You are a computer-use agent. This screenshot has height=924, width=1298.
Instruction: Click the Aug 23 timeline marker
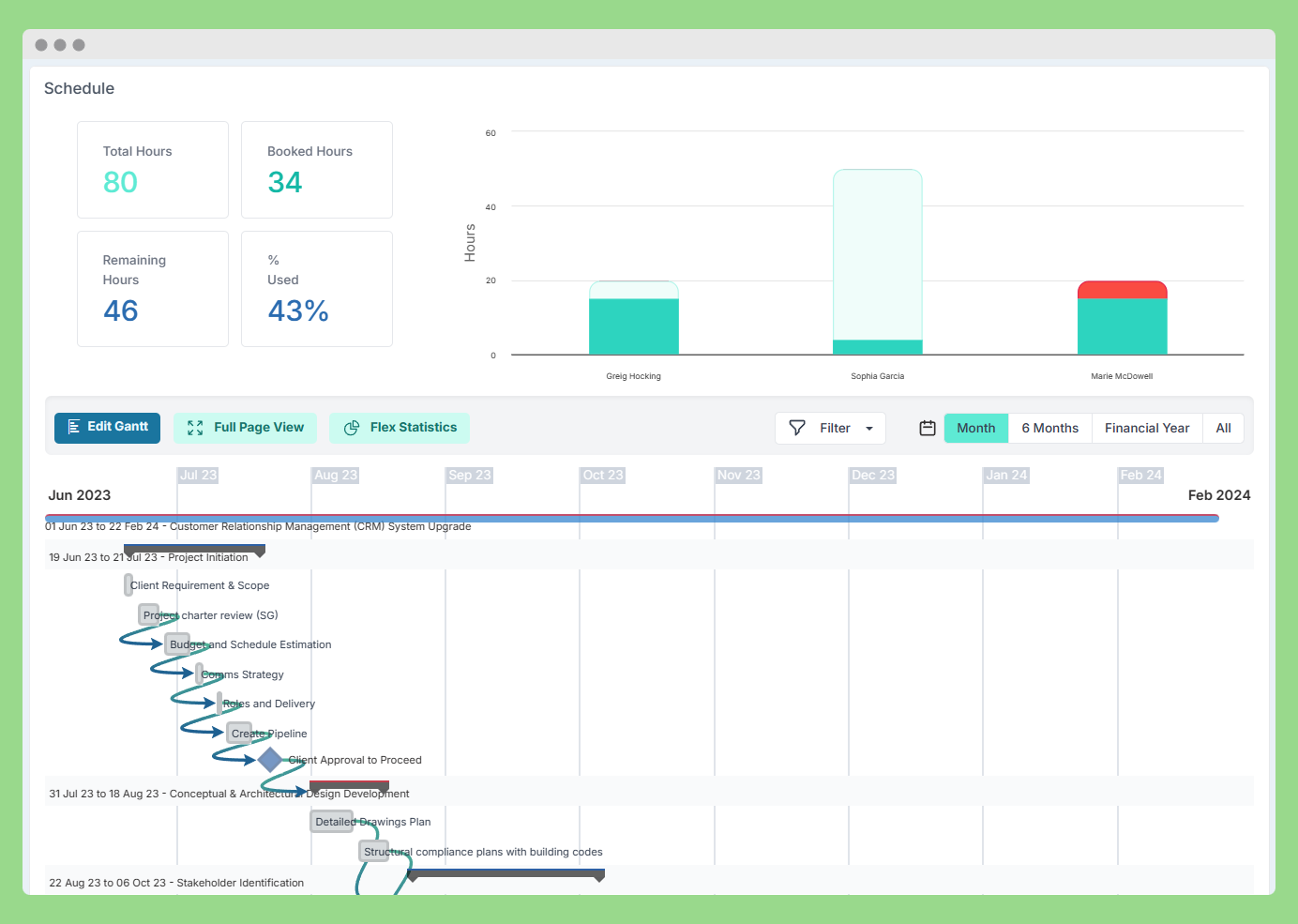[336, 475]
